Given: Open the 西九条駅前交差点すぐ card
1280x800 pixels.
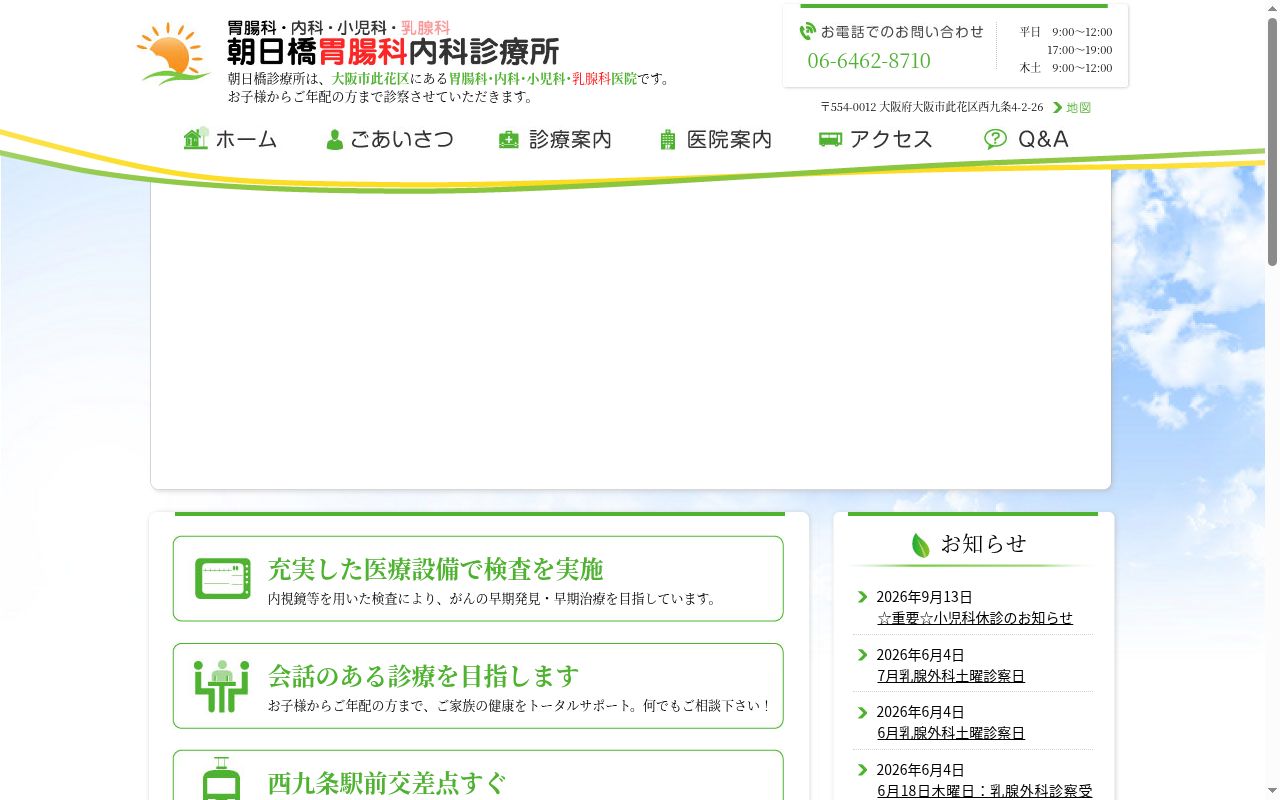Looking at the screenshot, I should pos(478,776).
